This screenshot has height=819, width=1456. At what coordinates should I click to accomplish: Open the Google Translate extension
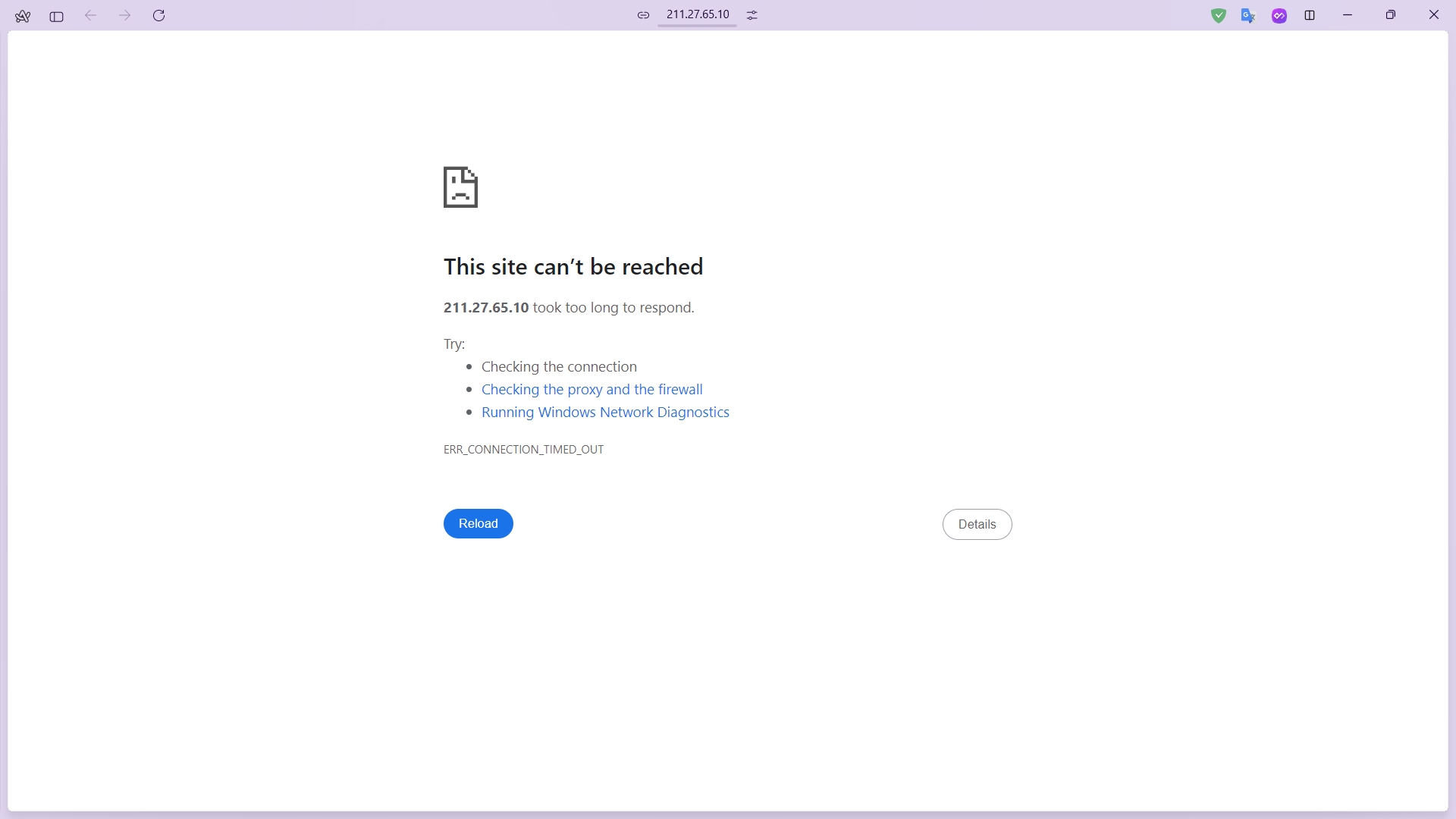1248,15
